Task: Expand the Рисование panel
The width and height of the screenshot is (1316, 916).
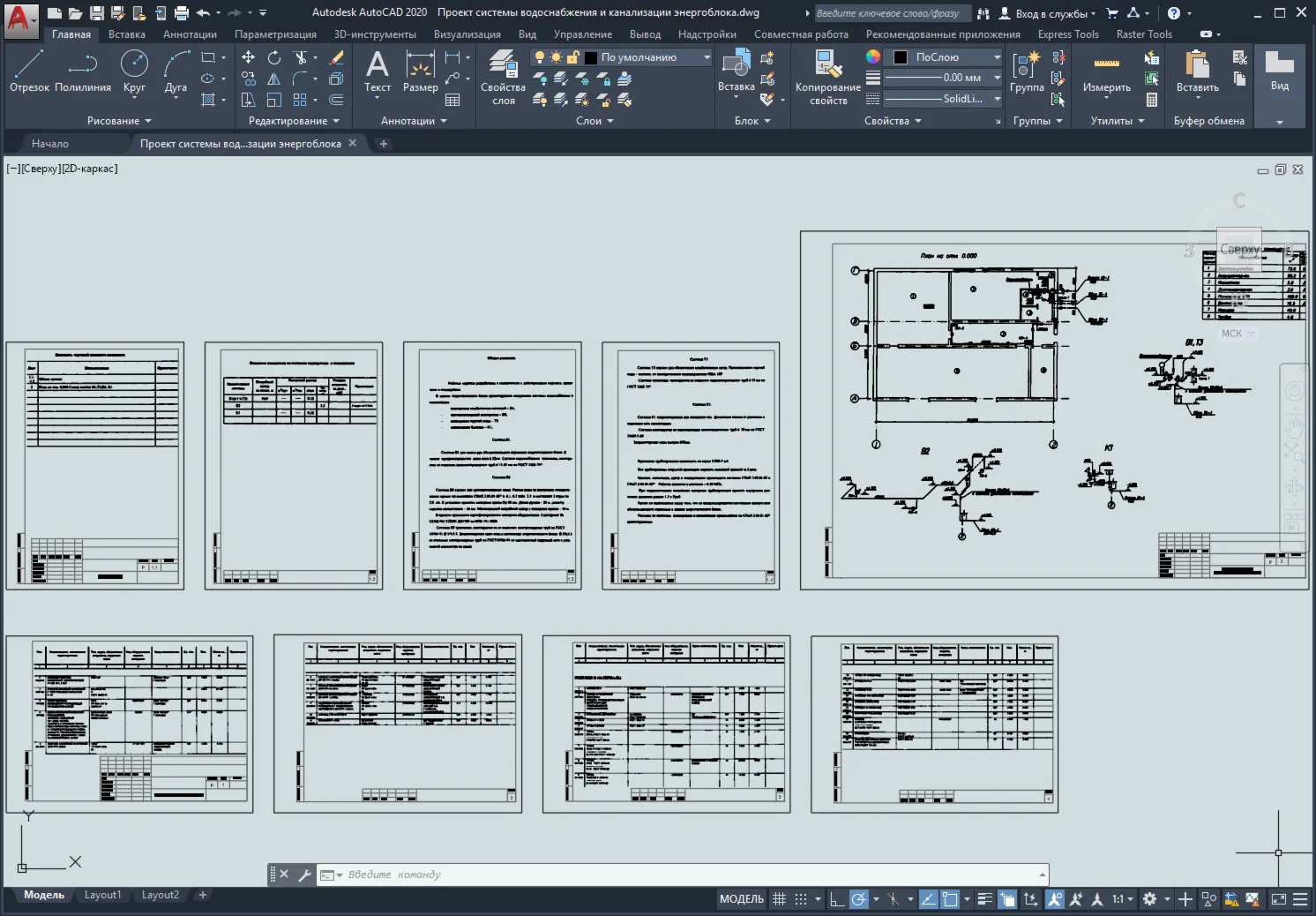Action: point(119,121)
